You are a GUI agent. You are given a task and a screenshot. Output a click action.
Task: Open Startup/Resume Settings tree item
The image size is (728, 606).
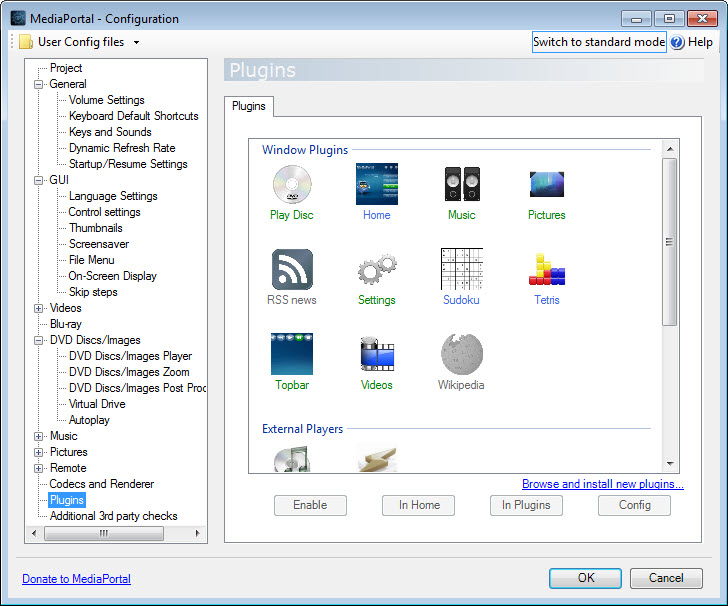tap(128, 164)
